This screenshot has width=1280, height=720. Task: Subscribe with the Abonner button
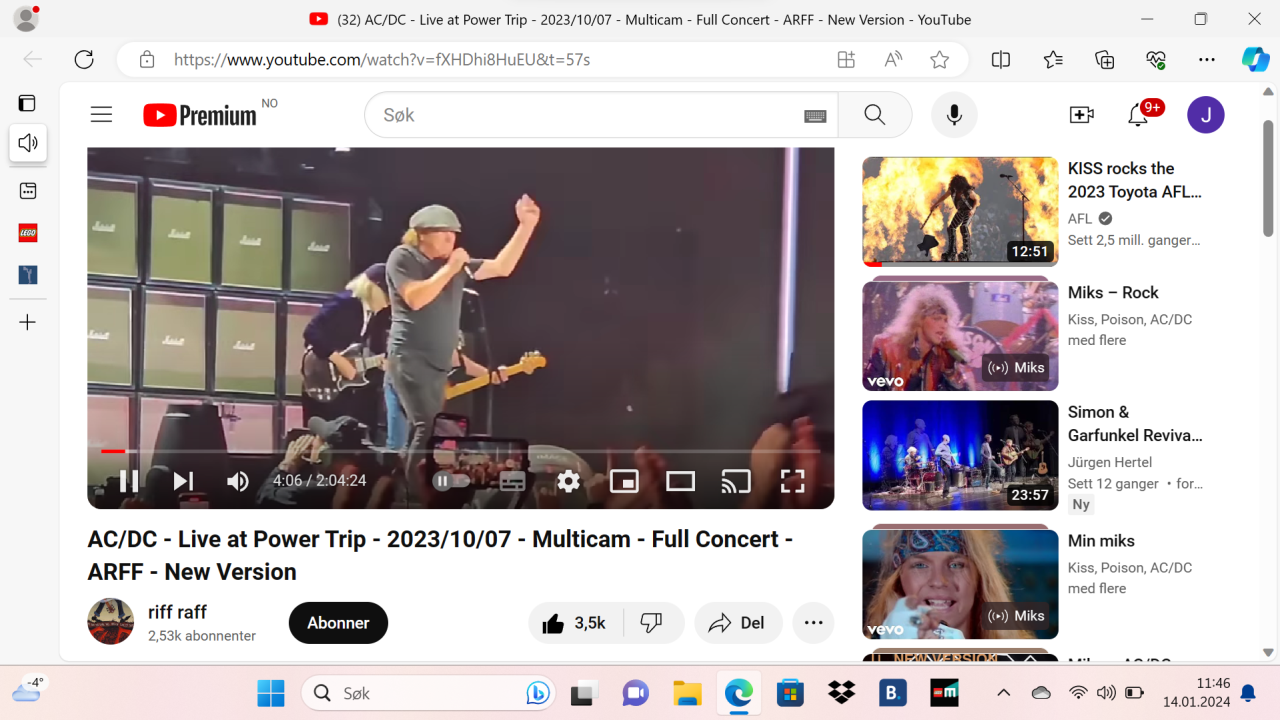point(338,623)
